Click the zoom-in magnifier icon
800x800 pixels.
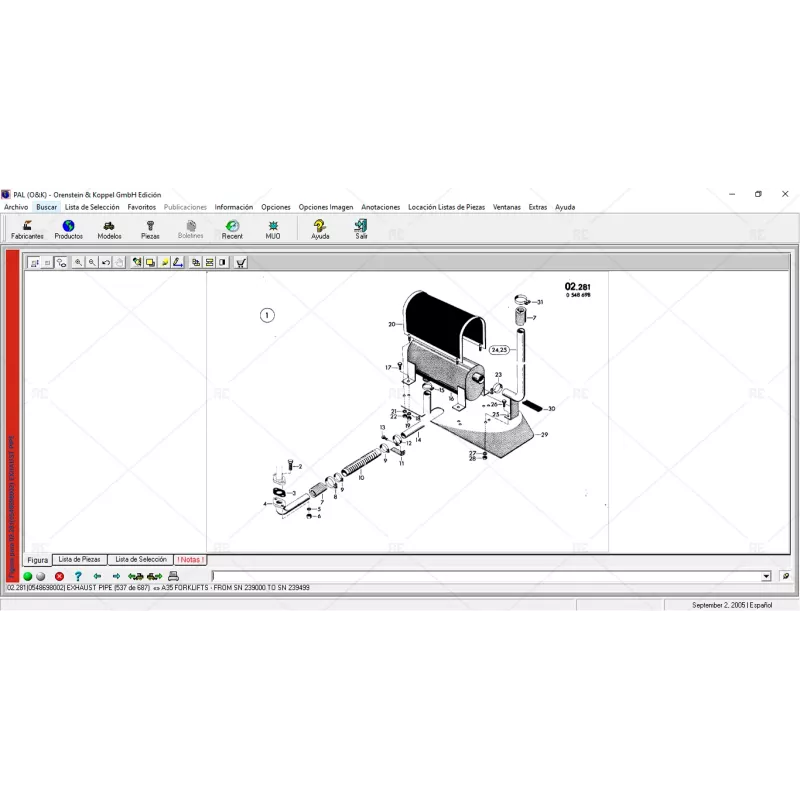pyautogui.click(x=78, y=263)
